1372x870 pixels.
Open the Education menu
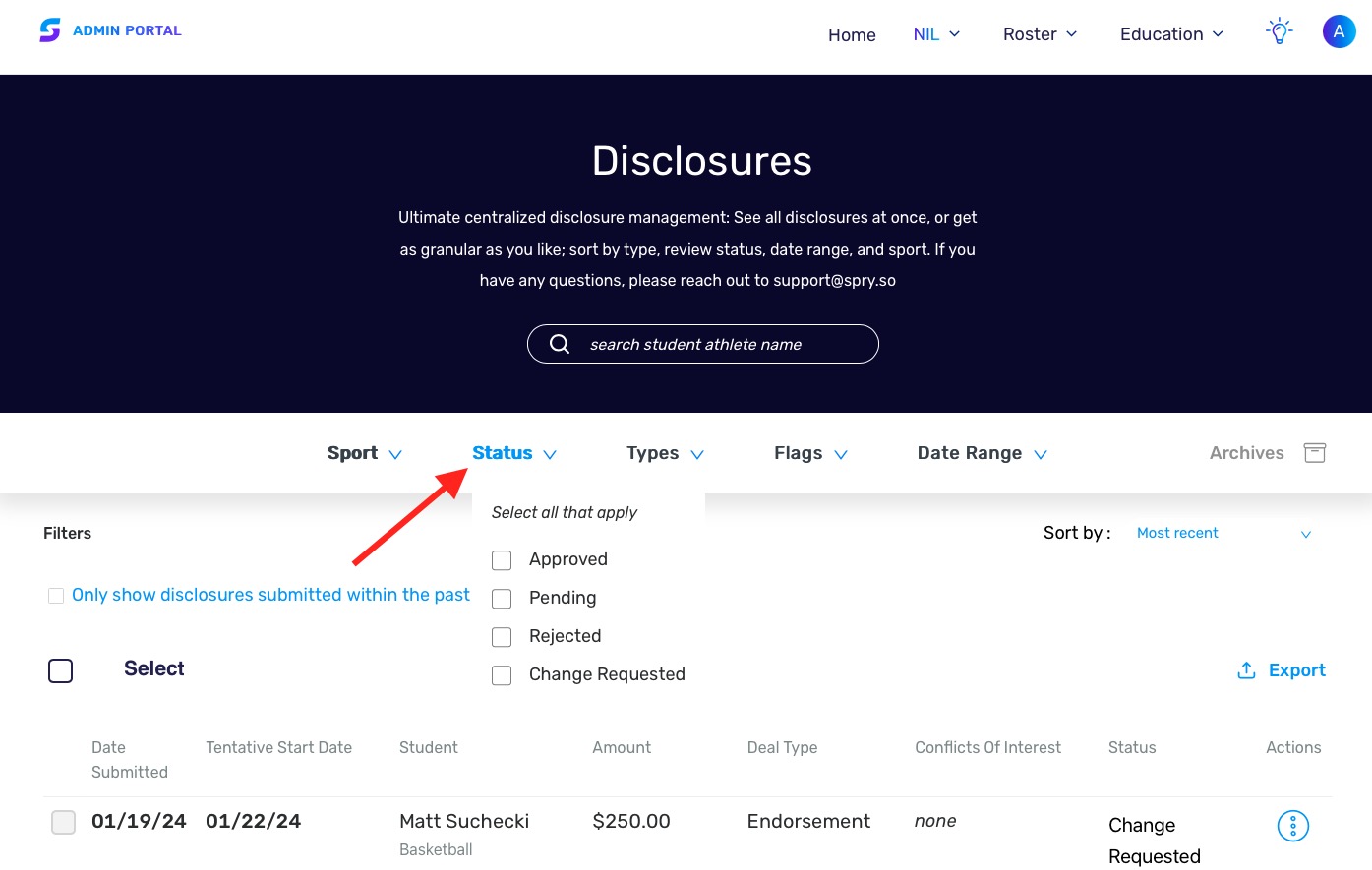pyautogui.click(x=1170, y=33)
